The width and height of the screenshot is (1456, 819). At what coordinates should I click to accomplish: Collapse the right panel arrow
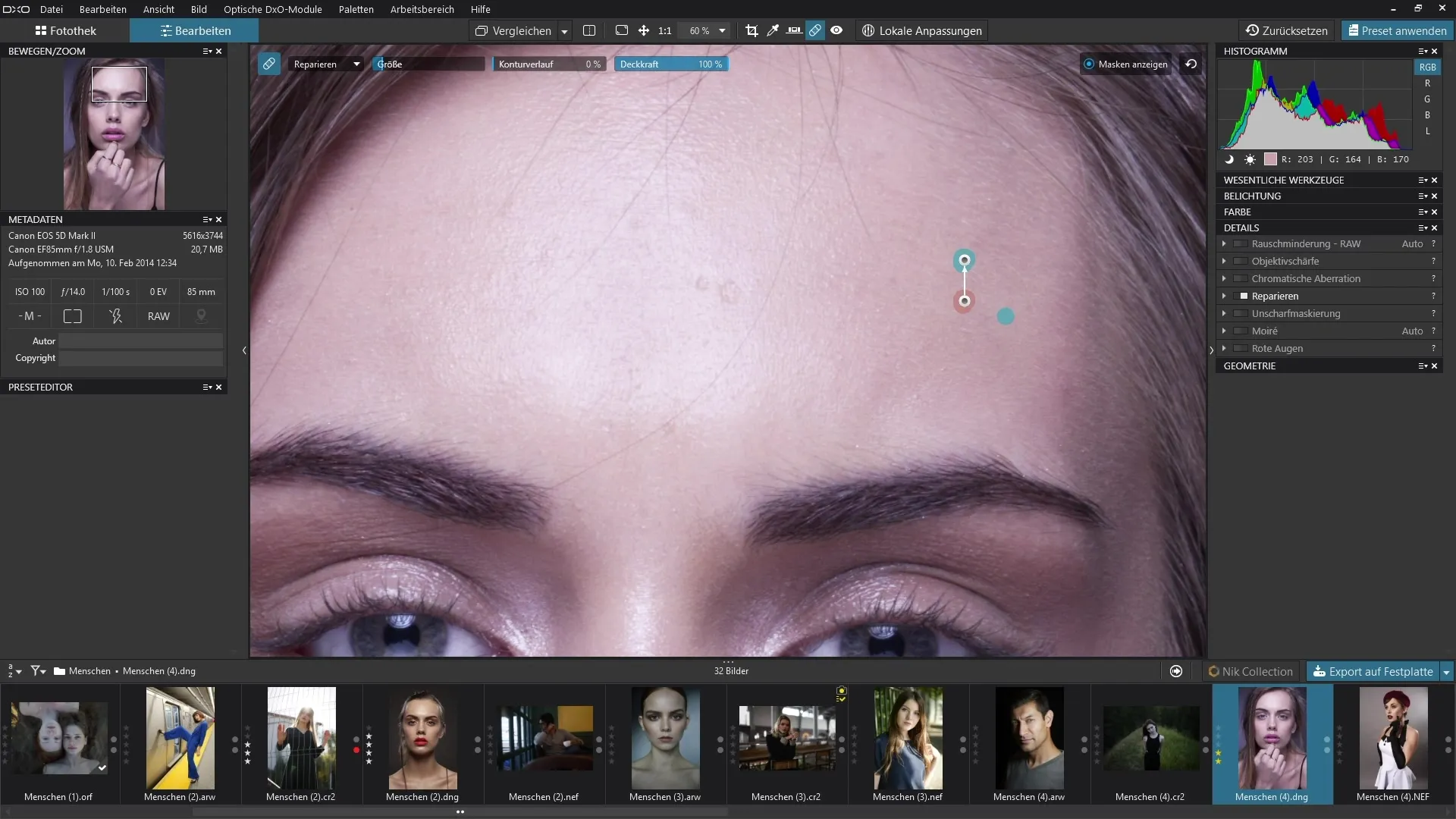click(x=1211, y=350)
